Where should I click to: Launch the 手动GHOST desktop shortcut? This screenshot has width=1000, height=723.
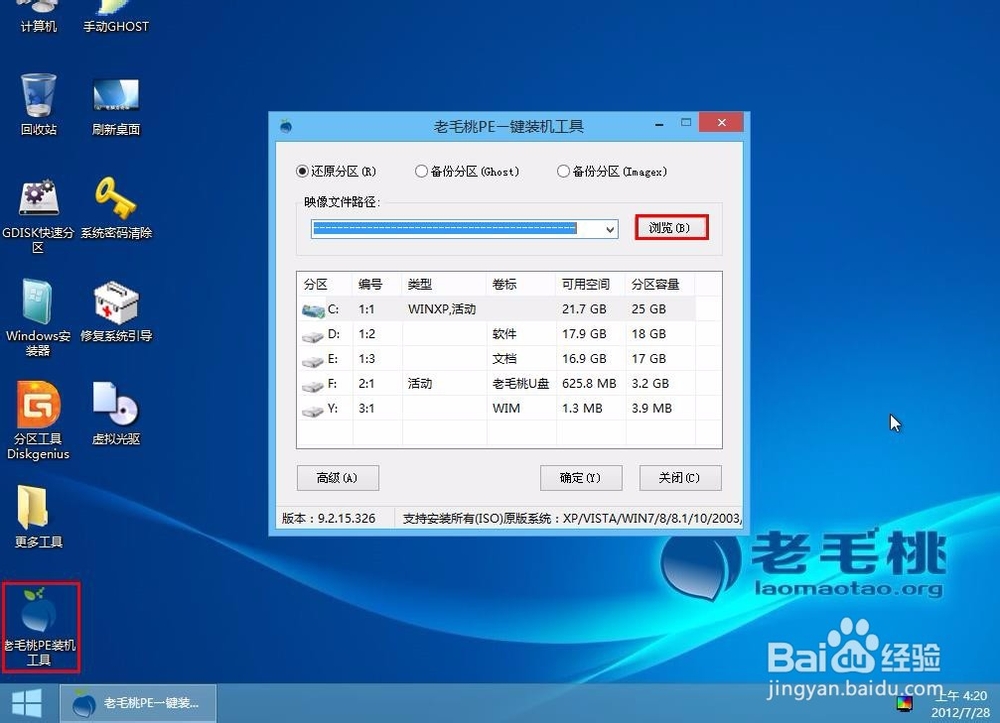click(115, 16)
